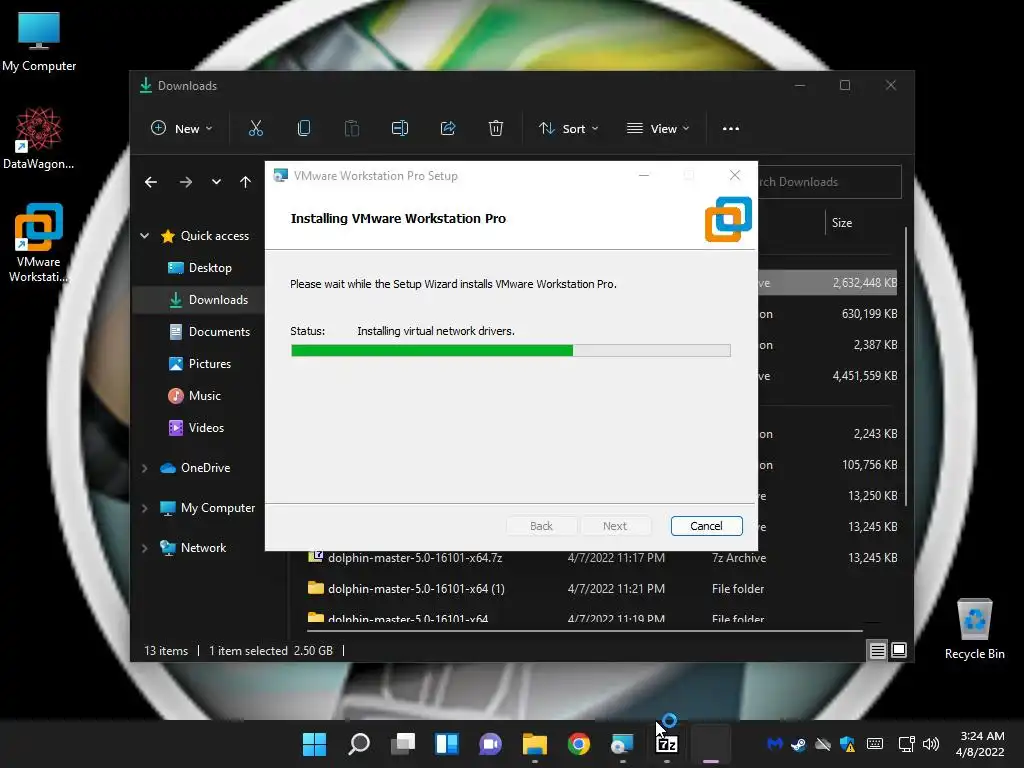Image resolution: width=1024 pixels, height=768 pixels.
Task: Open the View dropdown menu
Action: point(658,129)
